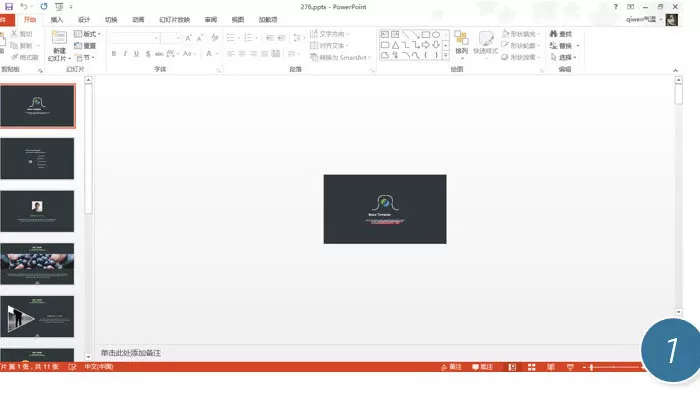Open Align Text (对齐文本) dropdown

(329, 46)
